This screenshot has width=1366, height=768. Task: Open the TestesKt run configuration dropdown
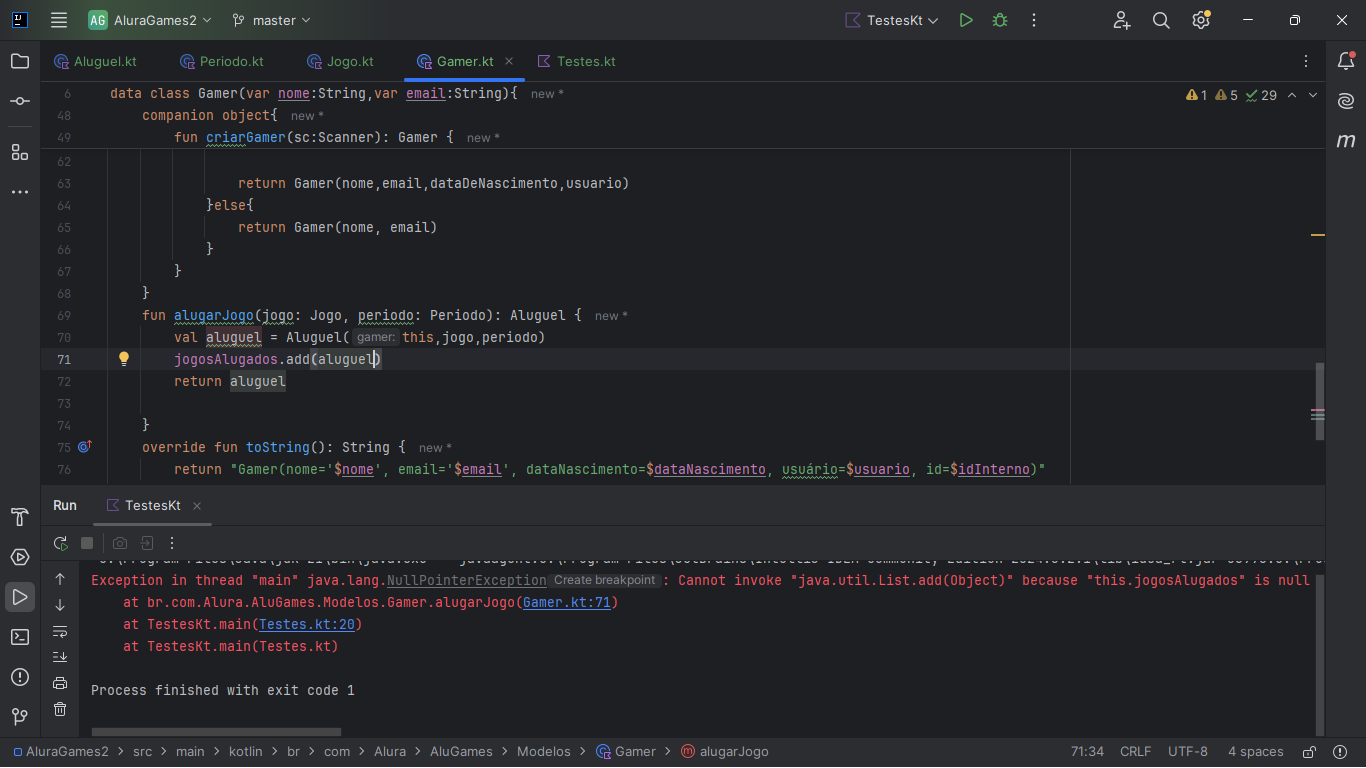[892, 20]
